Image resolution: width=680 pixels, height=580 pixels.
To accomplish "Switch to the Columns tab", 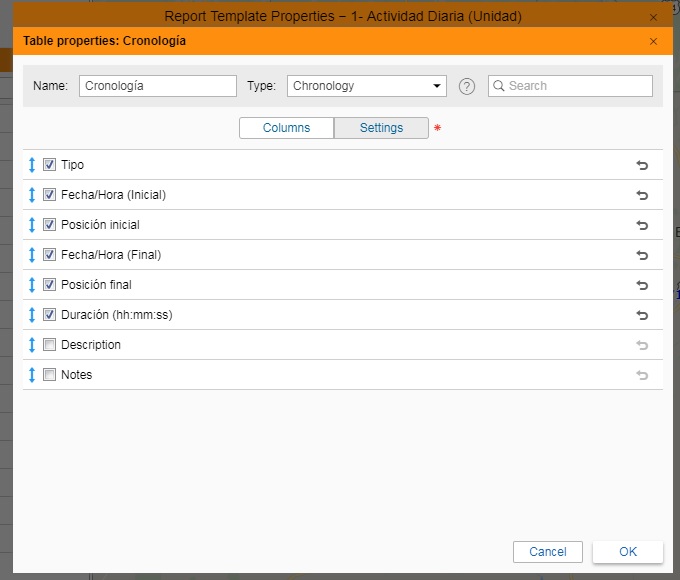I will [x=286, y=128].
